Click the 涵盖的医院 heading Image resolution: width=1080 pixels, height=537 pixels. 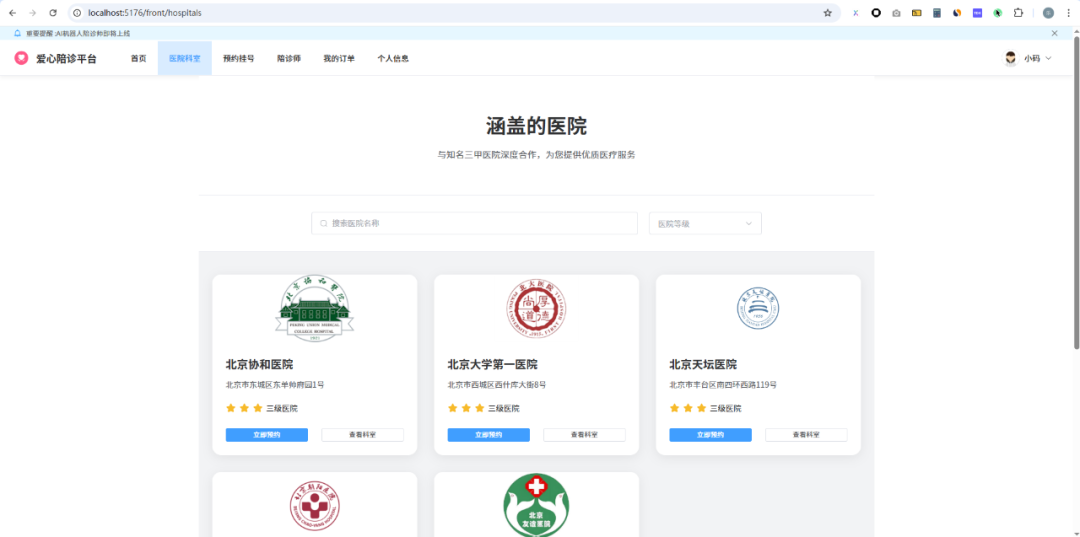(x=537, y=126)
